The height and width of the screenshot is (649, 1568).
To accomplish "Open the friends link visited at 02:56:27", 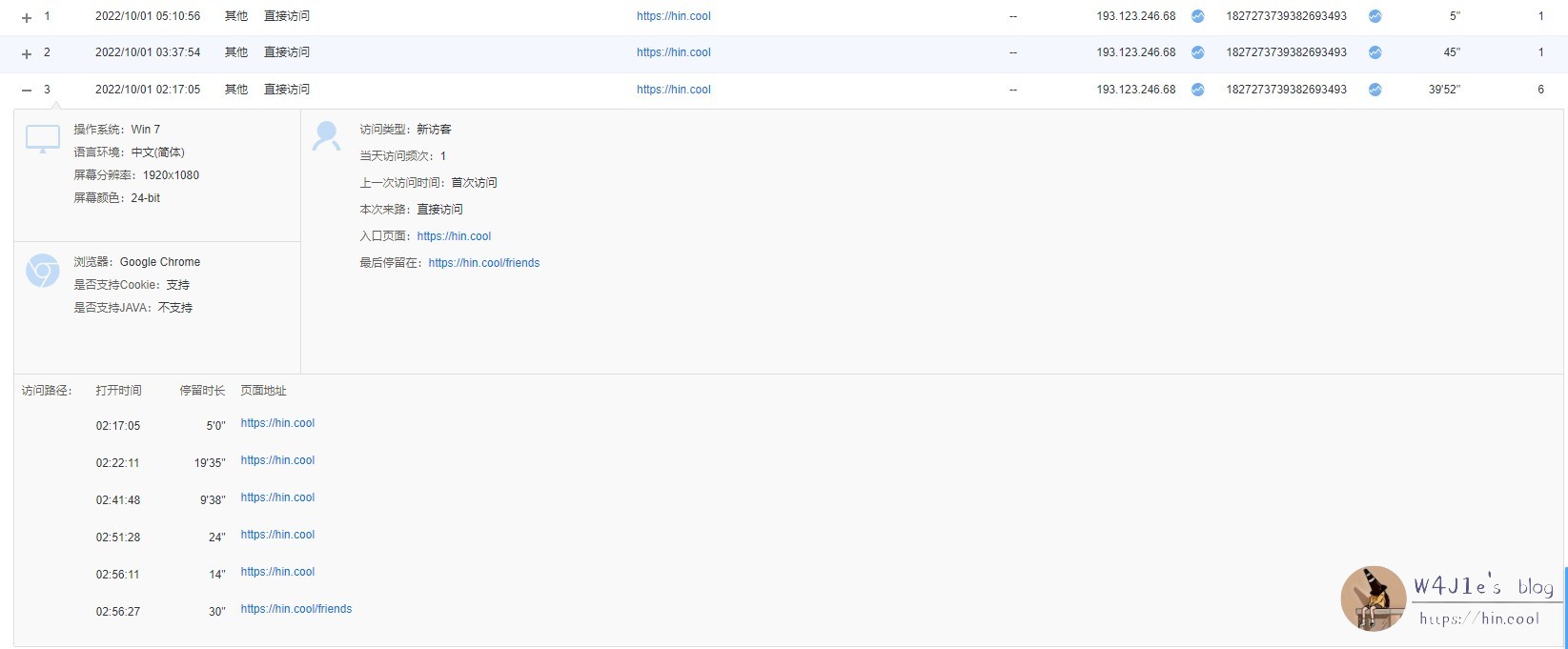I will point(295,609).
